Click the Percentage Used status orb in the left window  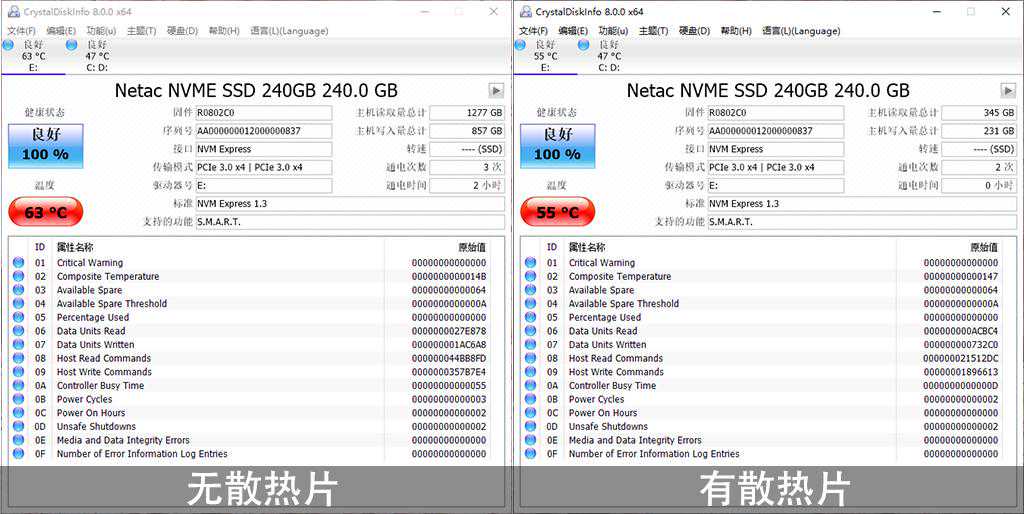point(18,317)
